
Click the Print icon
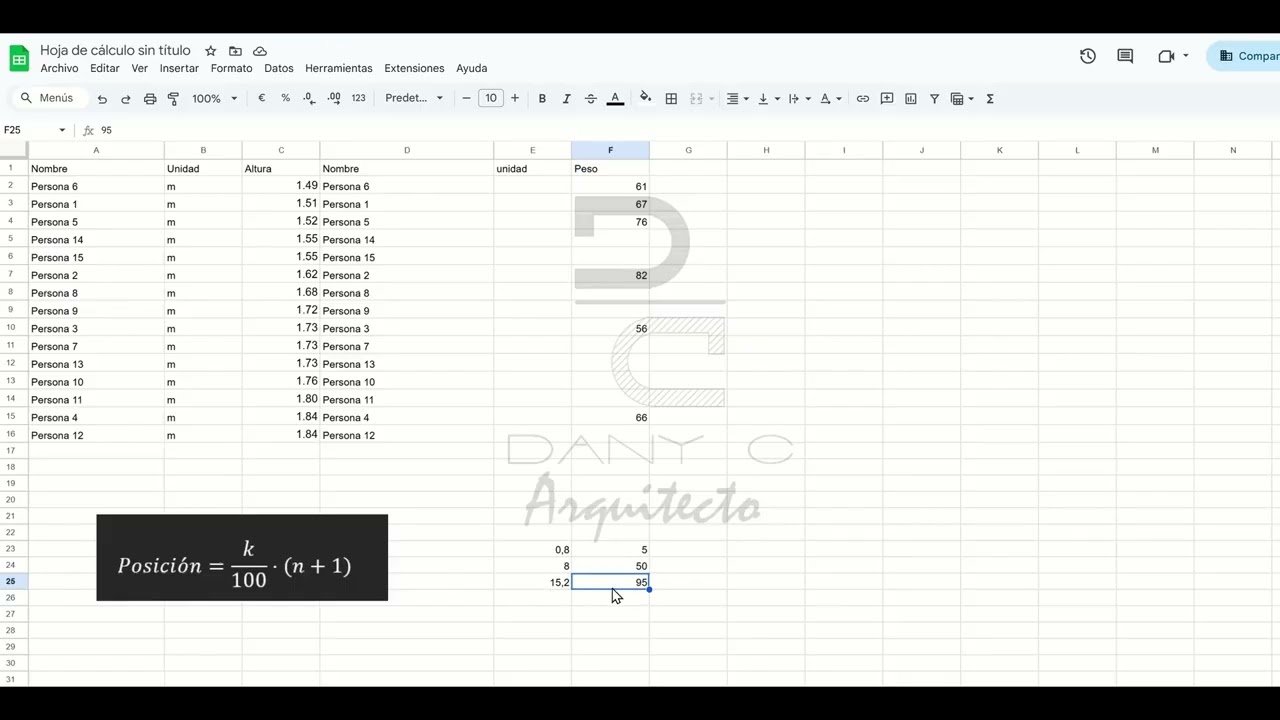click(x=150, y=99)
